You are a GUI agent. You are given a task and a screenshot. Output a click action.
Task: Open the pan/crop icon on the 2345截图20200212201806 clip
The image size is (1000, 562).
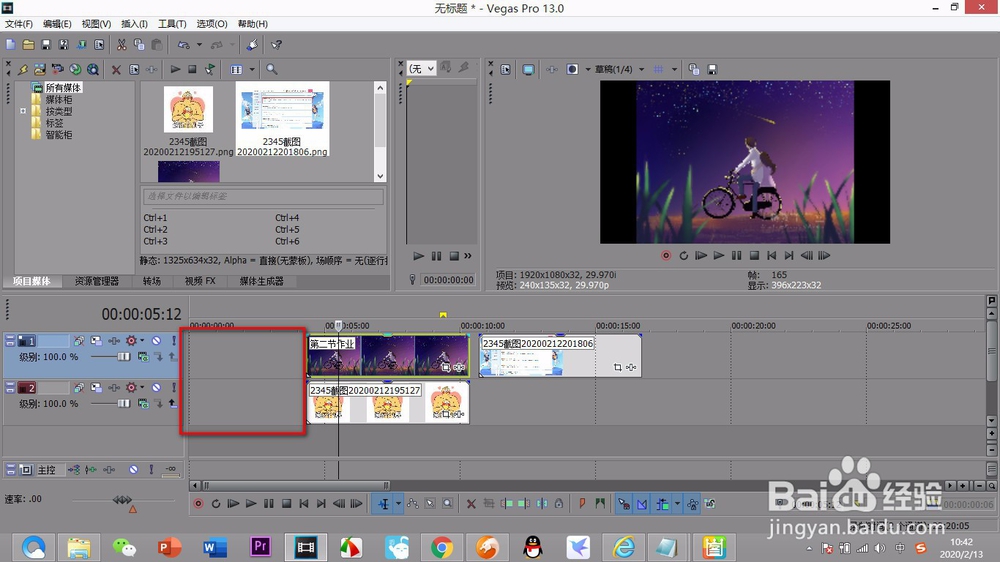click(617, 367)
